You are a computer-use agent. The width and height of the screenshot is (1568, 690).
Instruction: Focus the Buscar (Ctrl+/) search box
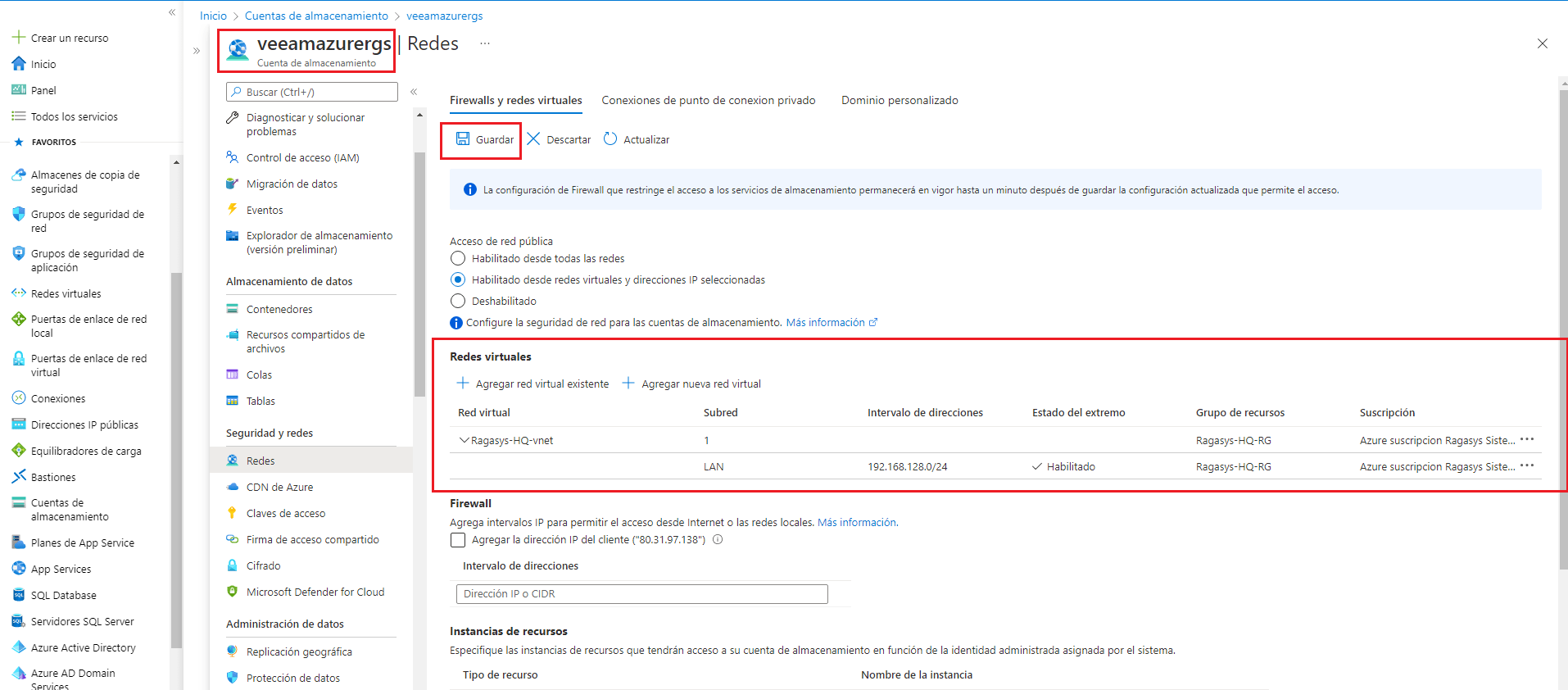point(312,92)
